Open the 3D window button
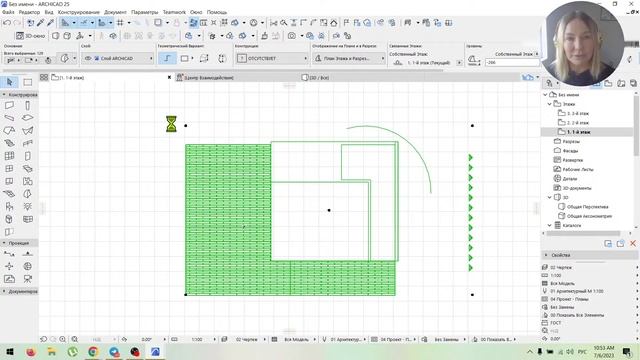 coord(30,36)
